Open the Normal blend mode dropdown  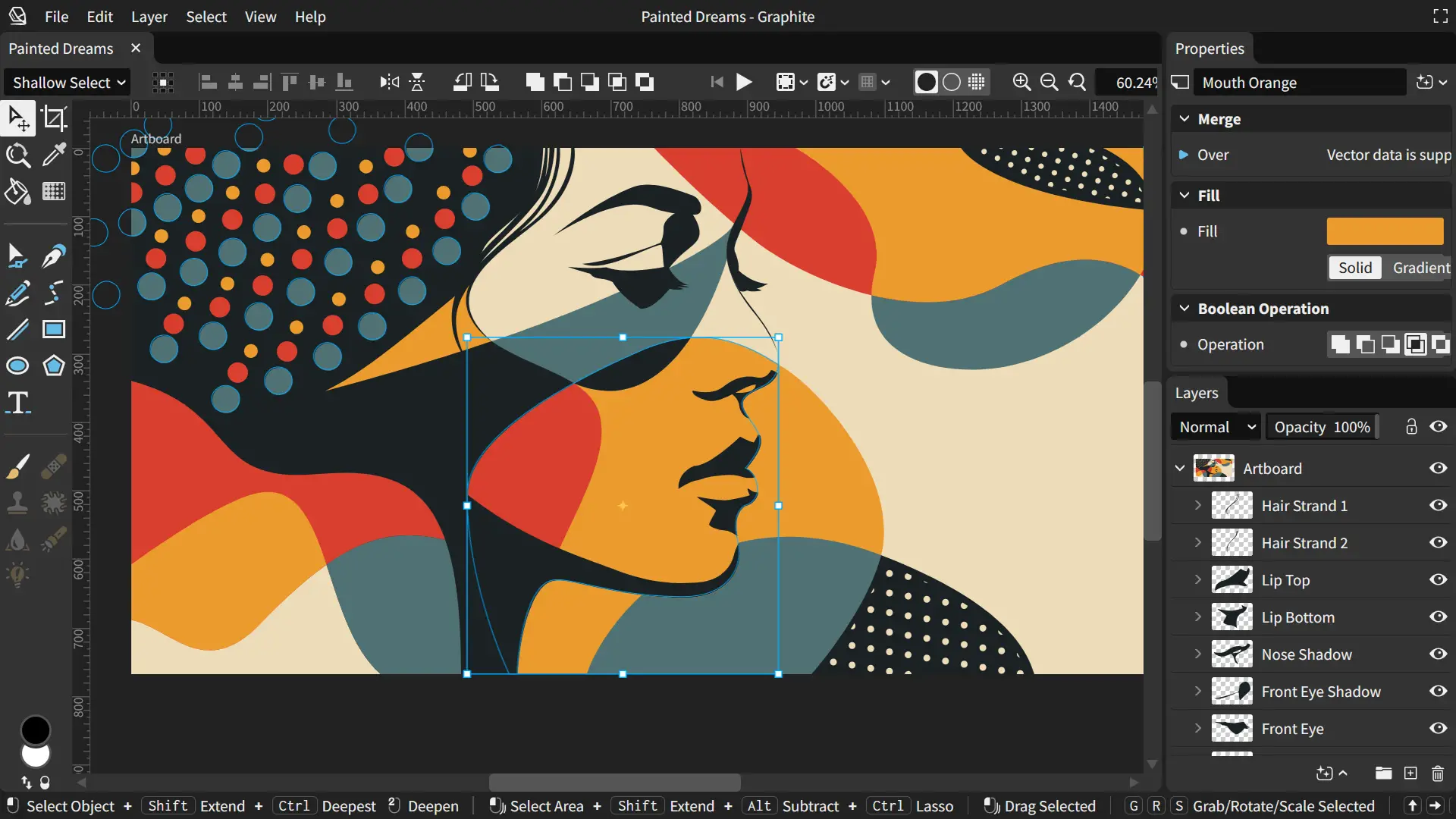[1215, 427]
